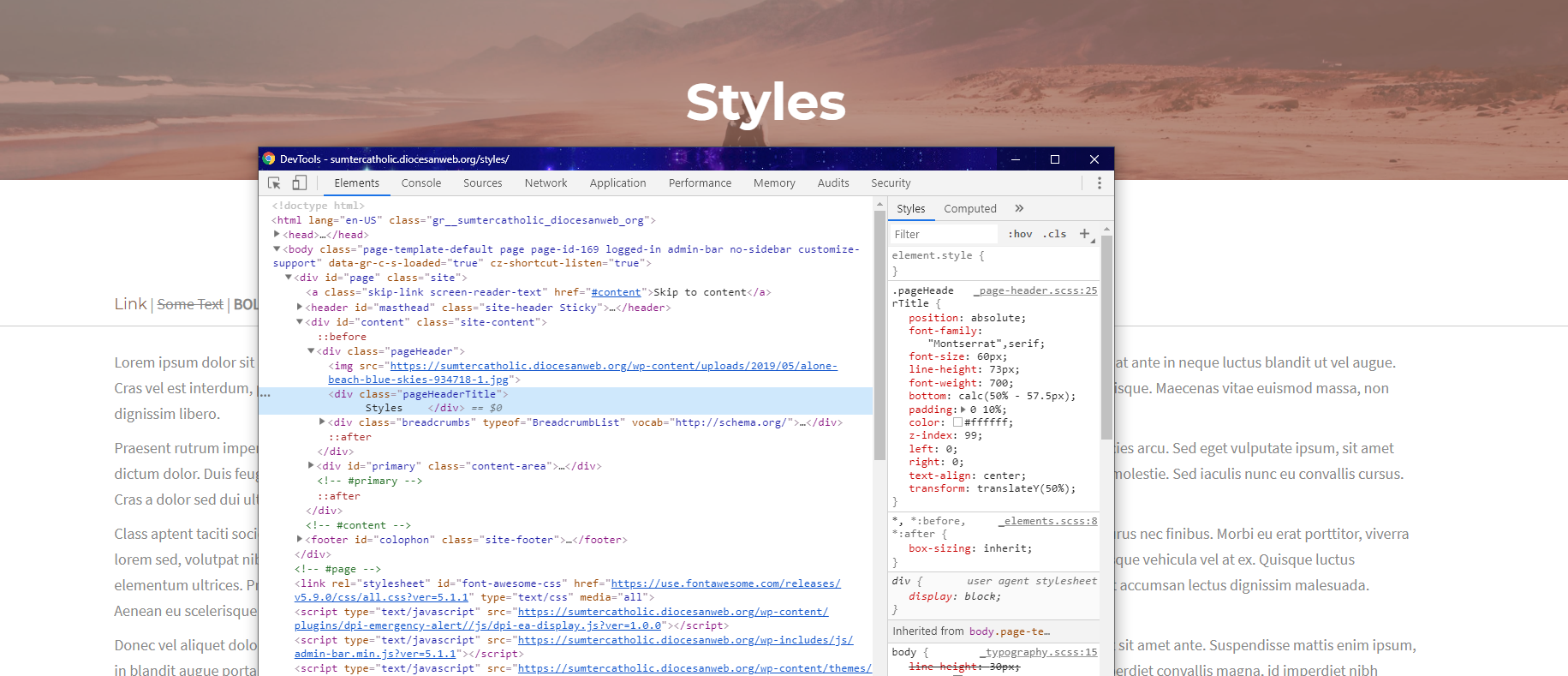Click the Chrome icon in DevTools title bar
This screenshot has height=676, width=1568.
click(x=269, y=159)
